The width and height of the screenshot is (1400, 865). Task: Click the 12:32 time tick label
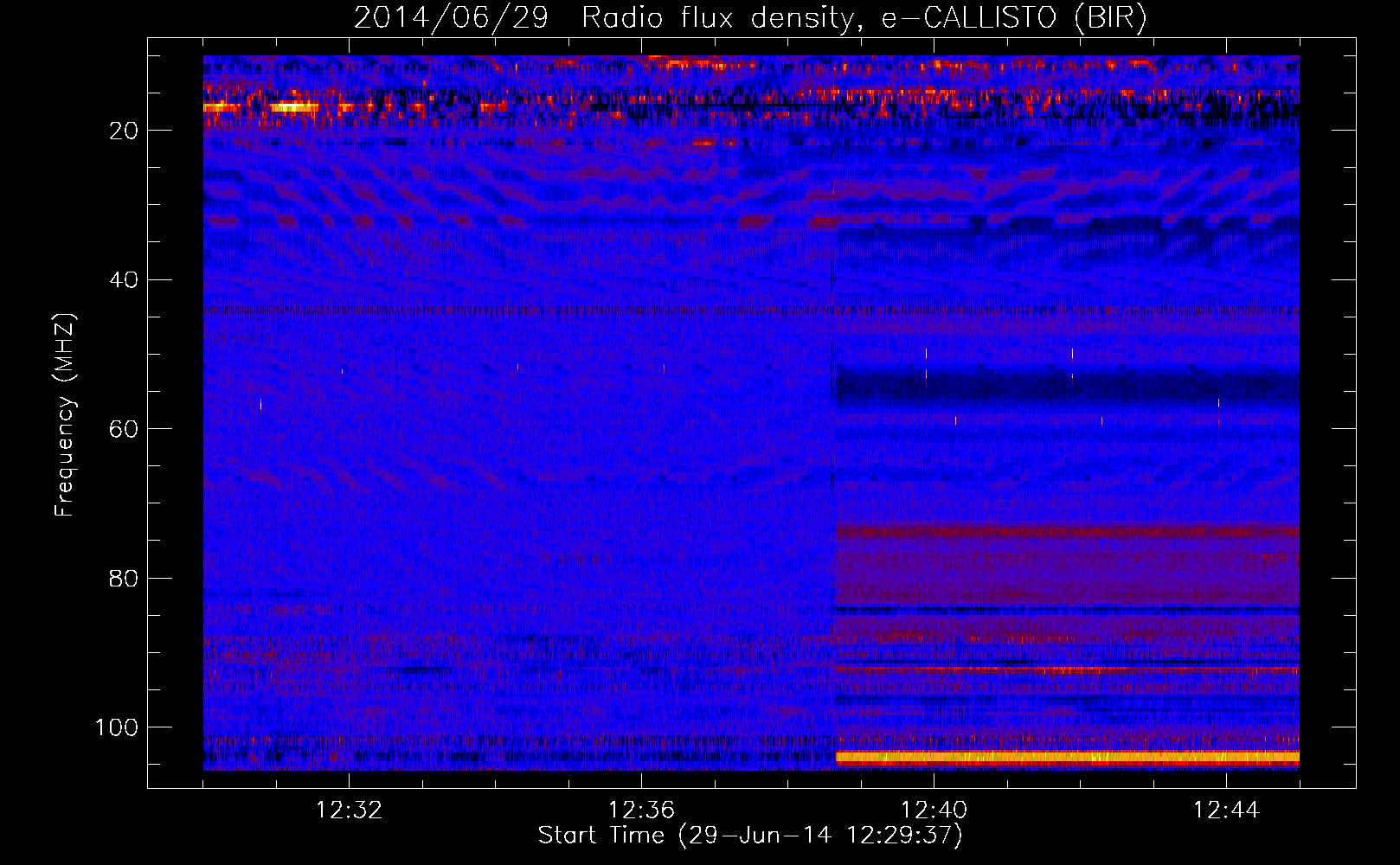coord(349,811)
